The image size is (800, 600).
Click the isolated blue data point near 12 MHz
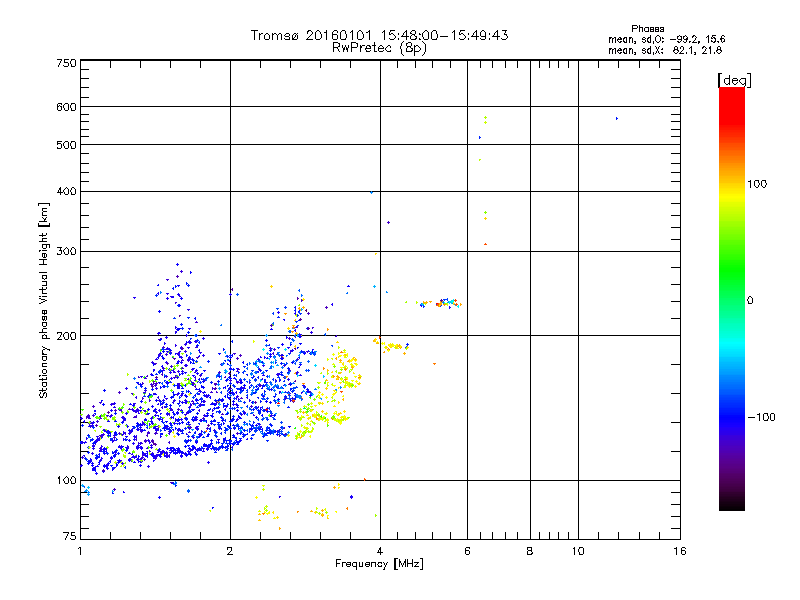[617, 118]
